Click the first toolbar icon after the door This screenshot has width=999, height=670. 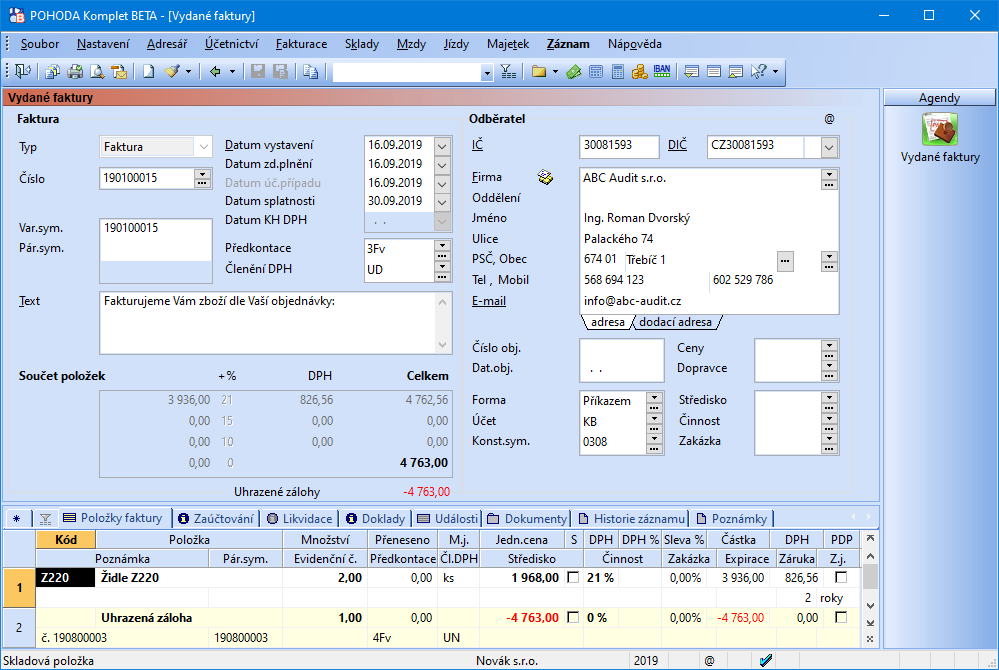53,71
